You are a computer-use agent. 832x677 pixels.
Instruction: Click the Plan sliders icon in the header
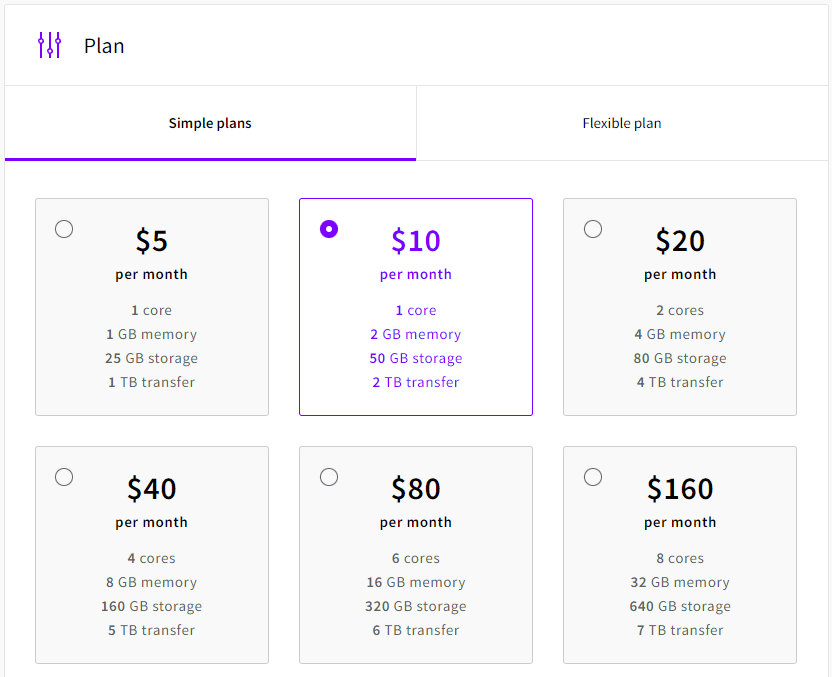coord(48,45)
